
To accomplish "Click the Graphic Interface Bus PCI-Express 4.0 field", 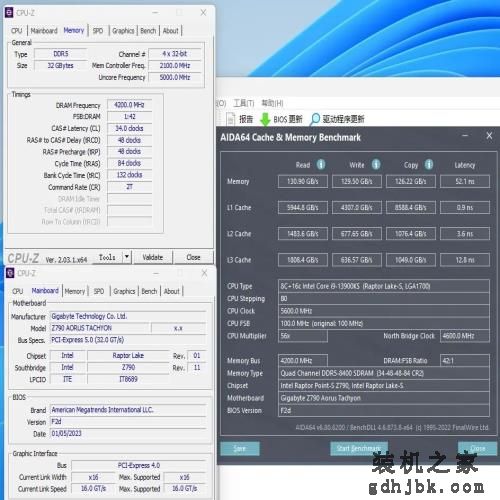I will 139,465.
